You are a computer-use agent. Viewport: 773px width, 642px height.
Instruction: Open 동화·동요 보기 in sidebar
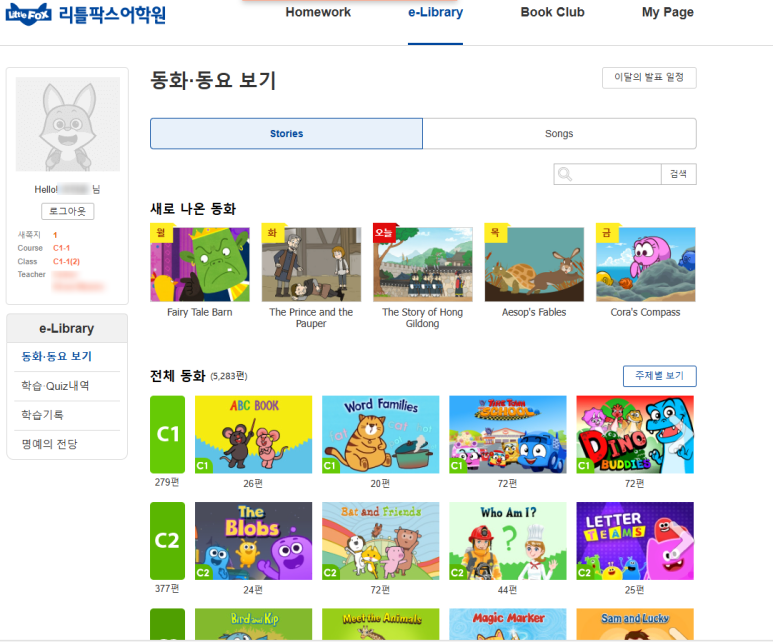coord(57,357)
